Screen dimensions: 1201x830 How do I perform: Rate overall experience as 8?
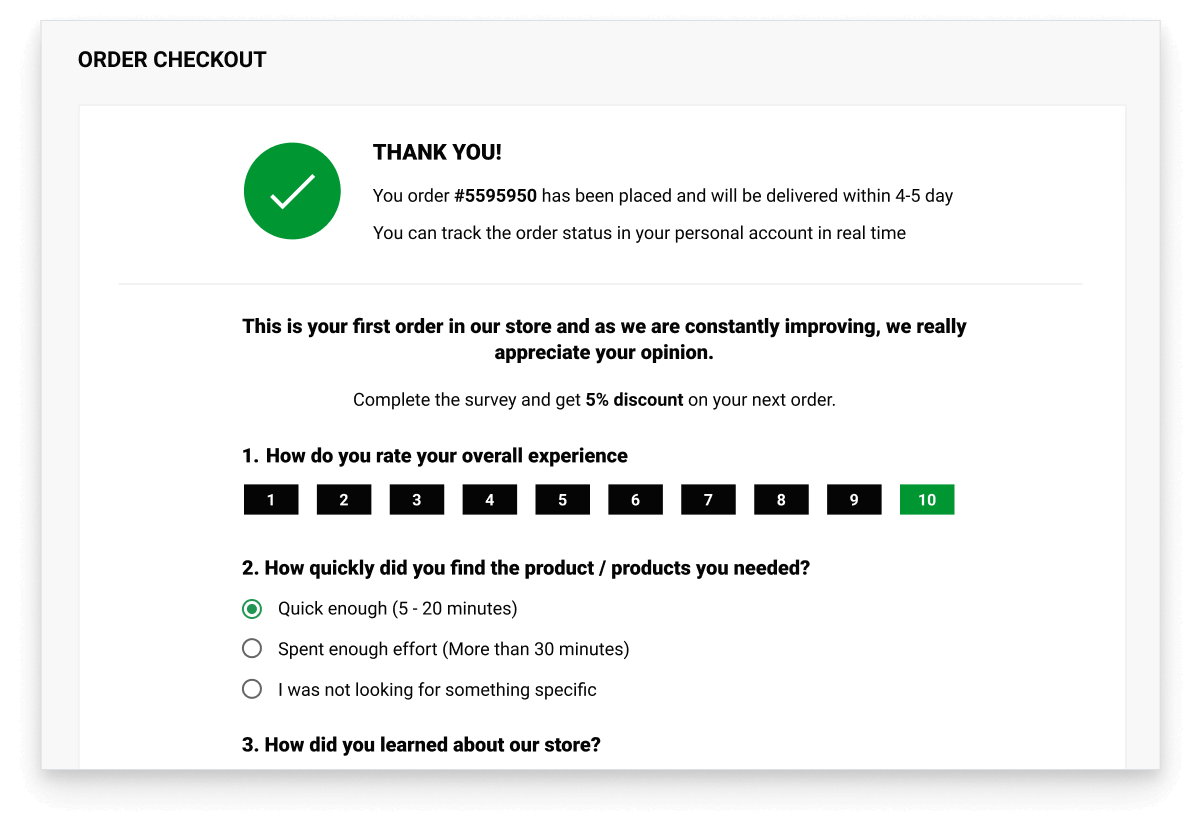pyautogui.click(x=781, y=500)
